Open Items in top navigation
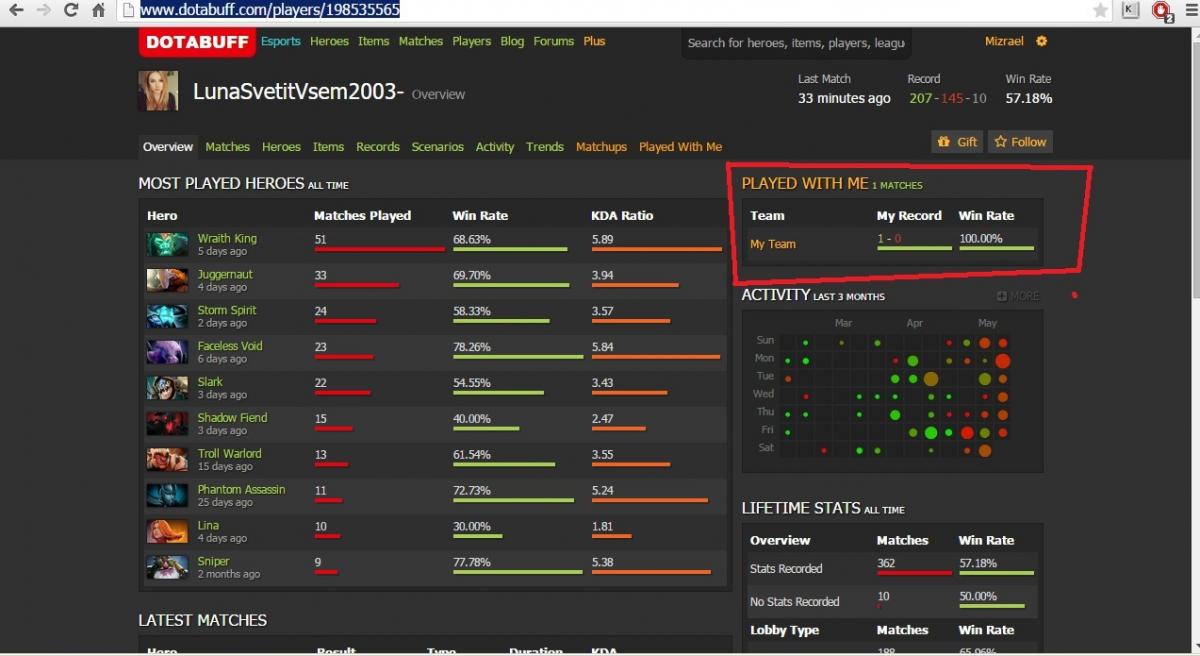This screenshot has height=656, width=1200. pyautogui.click(x=373, y=41)
